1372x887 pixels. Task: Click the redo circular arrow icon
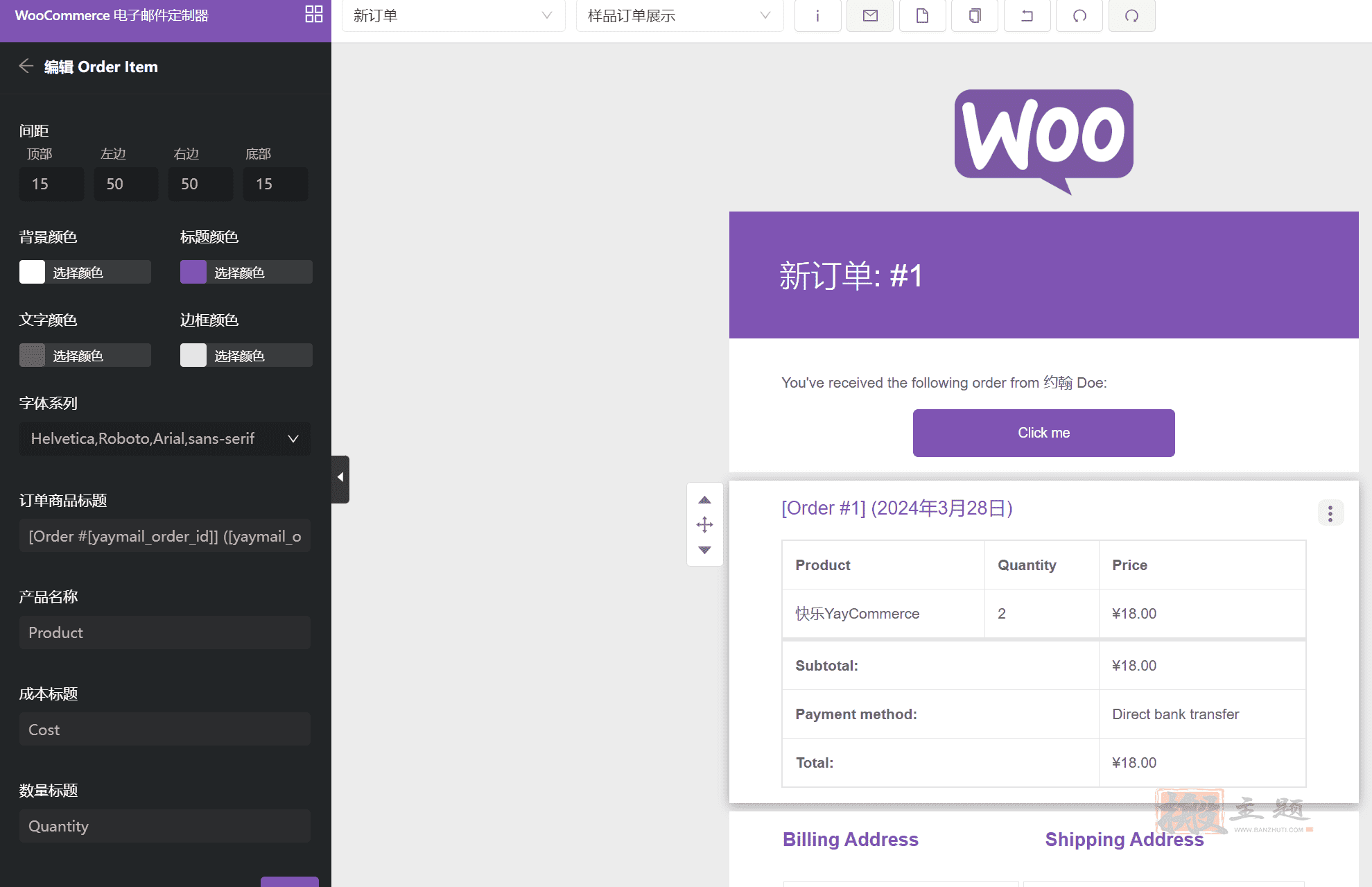(x=1132, y=15)
